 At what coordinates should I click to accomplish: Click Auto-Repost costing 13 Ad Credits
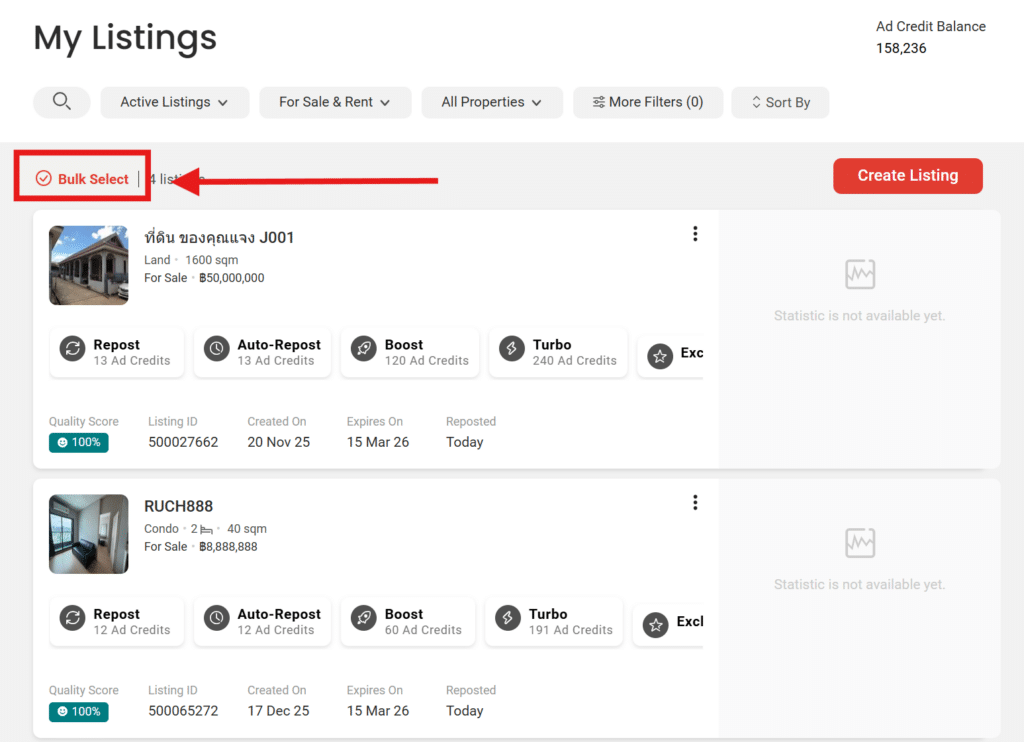(x=262, y=353)
